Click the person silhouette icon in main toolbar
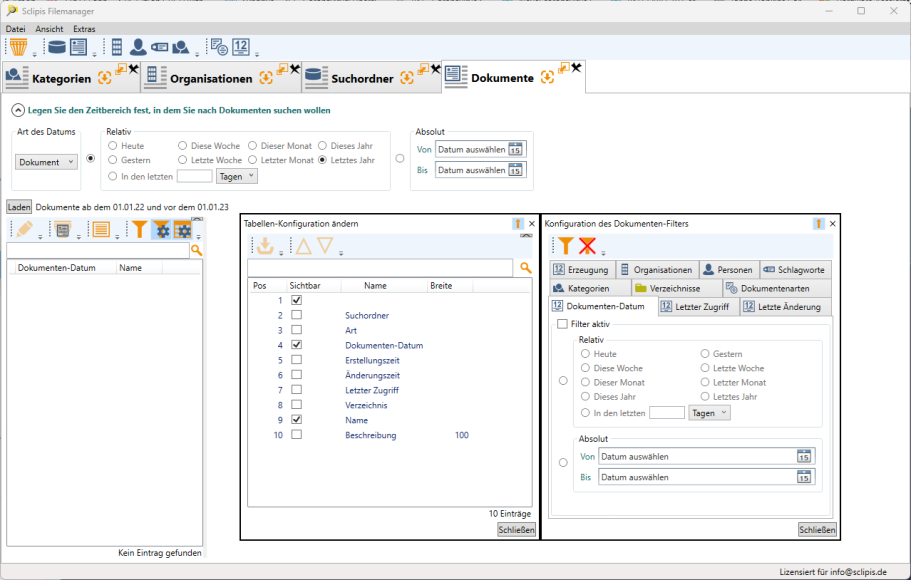 tap(138, 46)
